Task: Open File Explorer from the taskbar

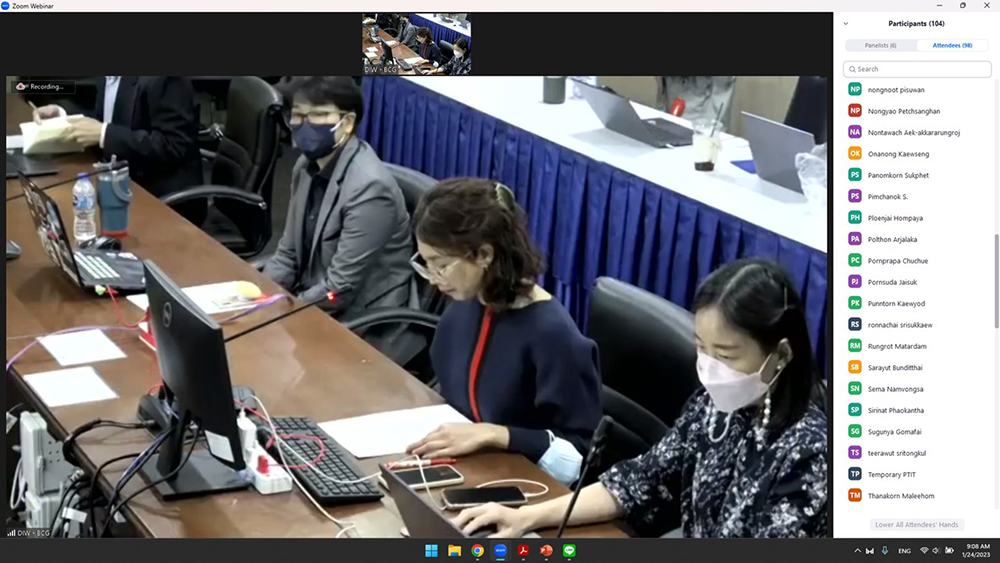Action: (454, 551)
